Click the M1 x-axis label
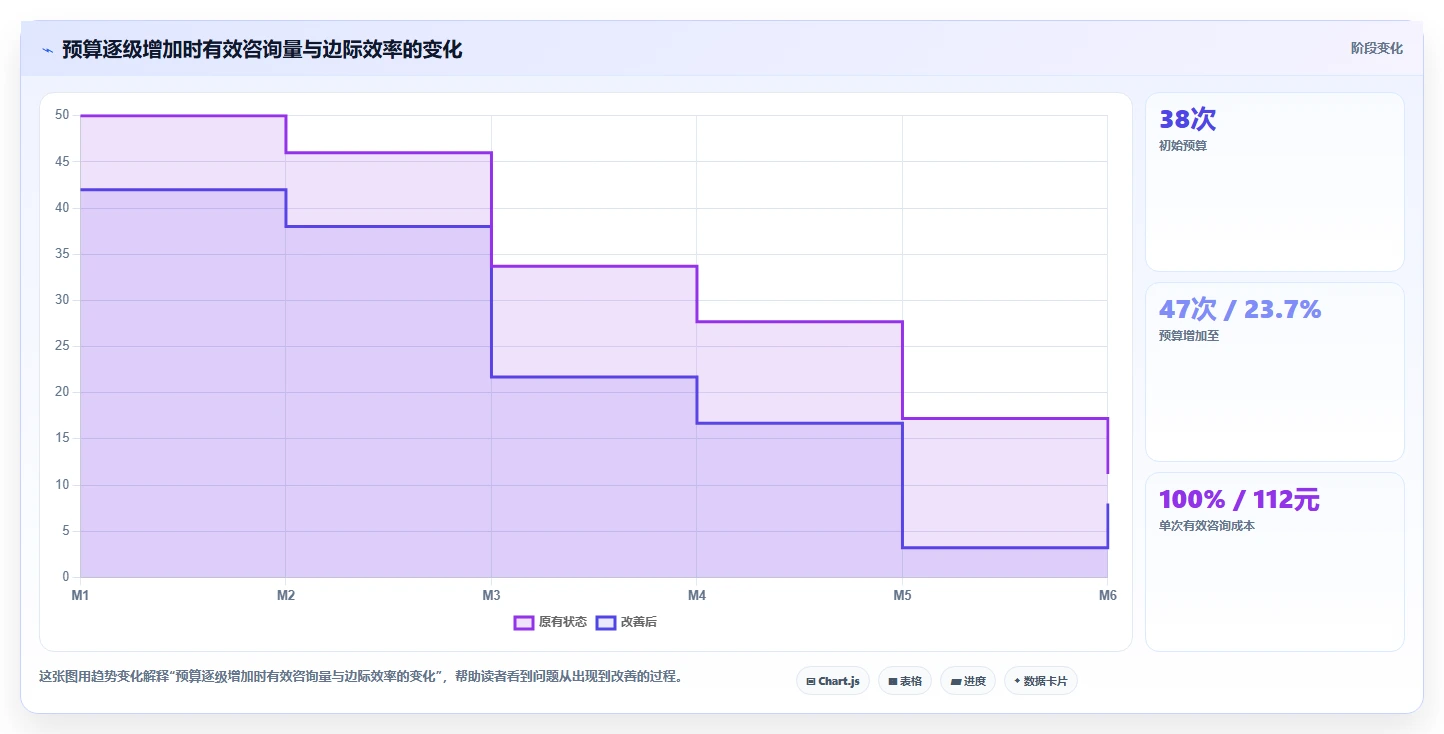1444x734 pixels. click(80, 596)
